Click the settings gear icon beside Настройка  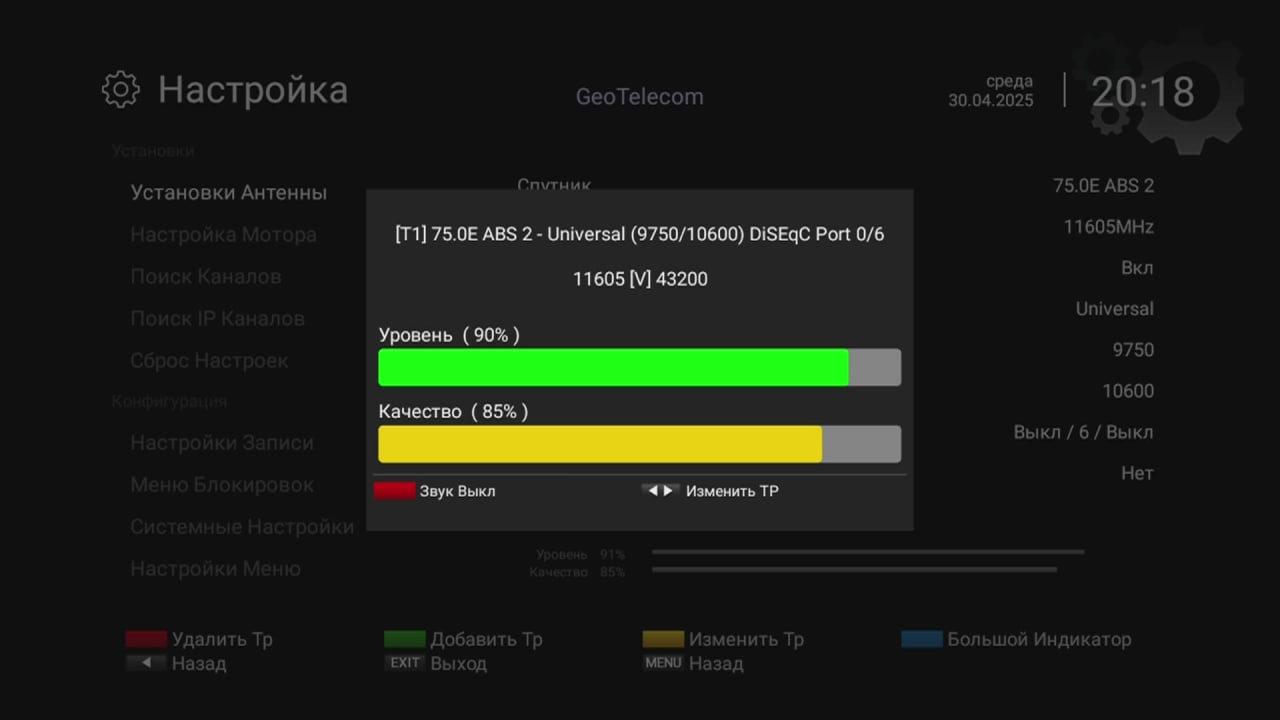[x=121, y=90]
